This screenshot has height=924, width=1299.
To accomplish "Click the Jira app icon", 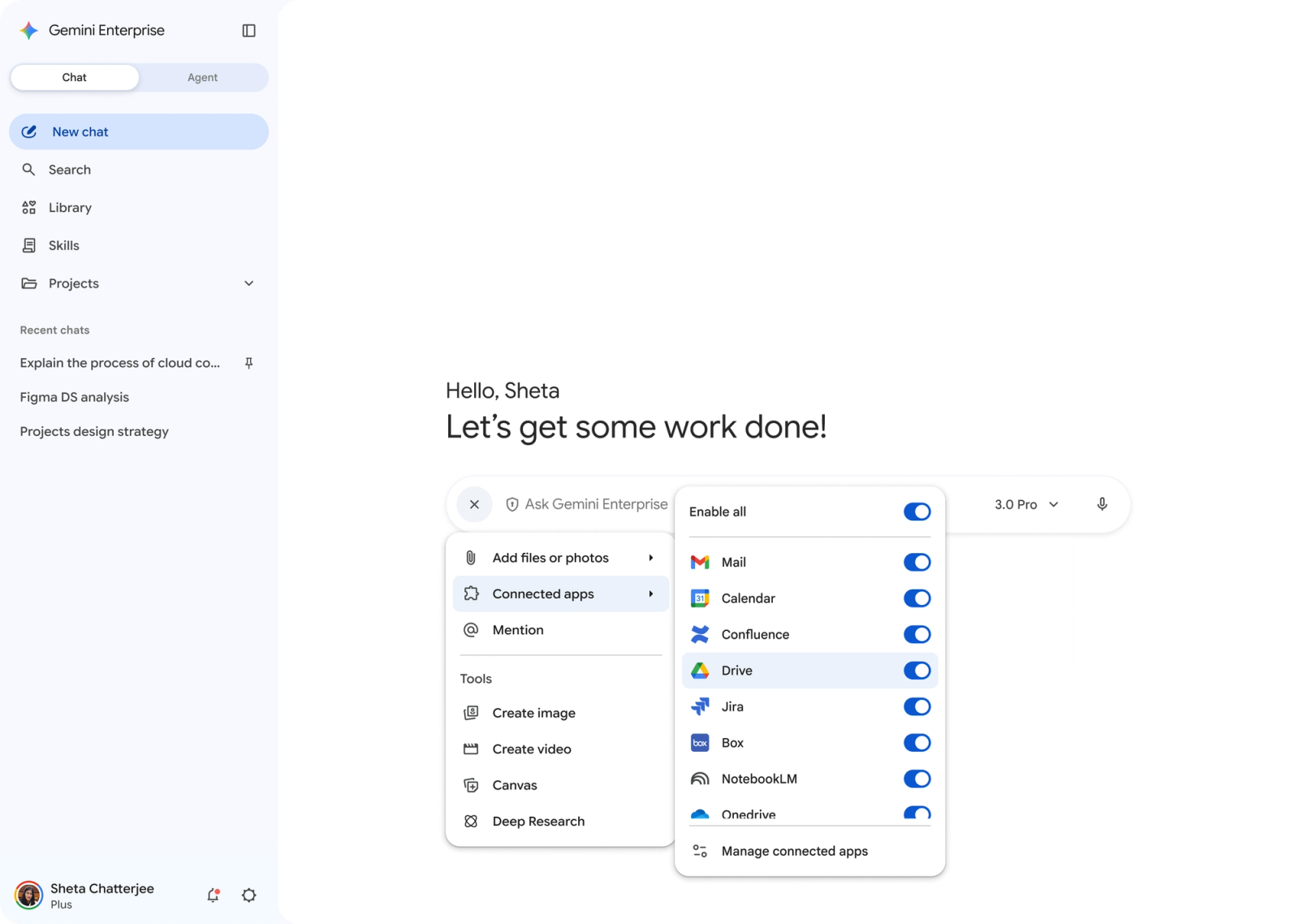I will point(700,706).
